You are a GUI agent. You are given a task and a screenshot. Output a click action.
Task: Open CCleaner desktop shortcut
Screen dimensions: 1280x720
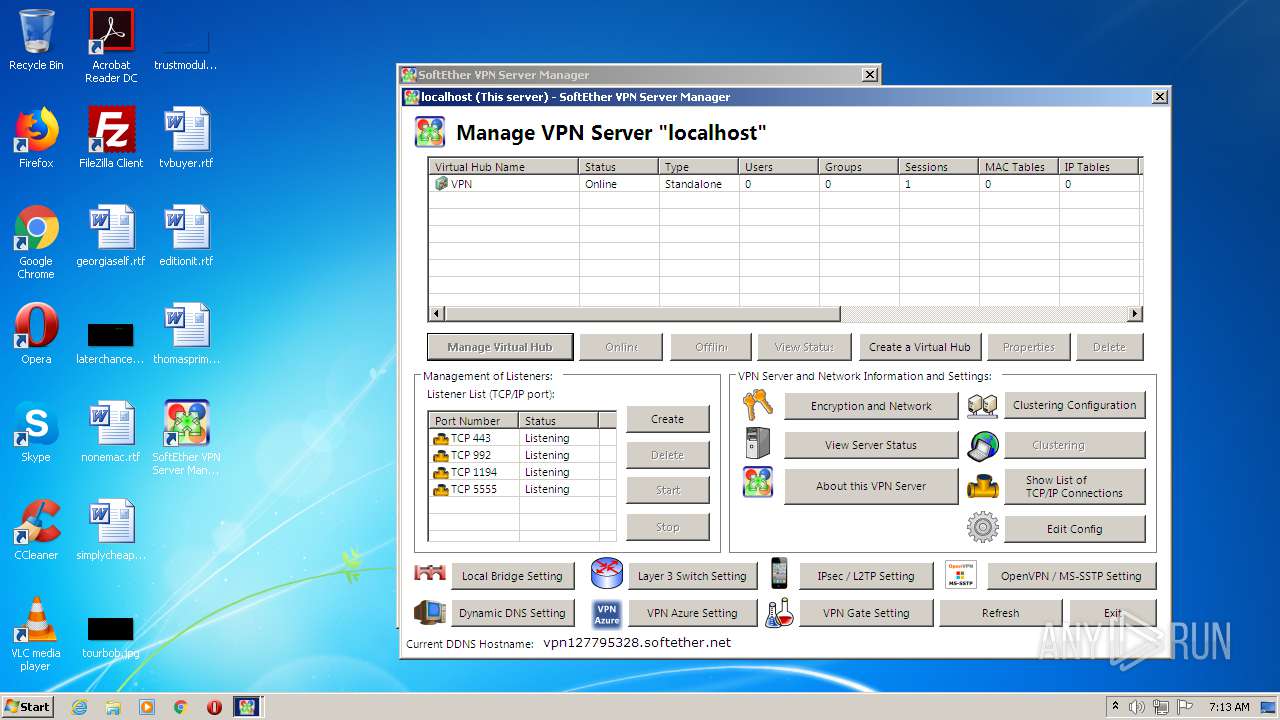coord(36,530)
